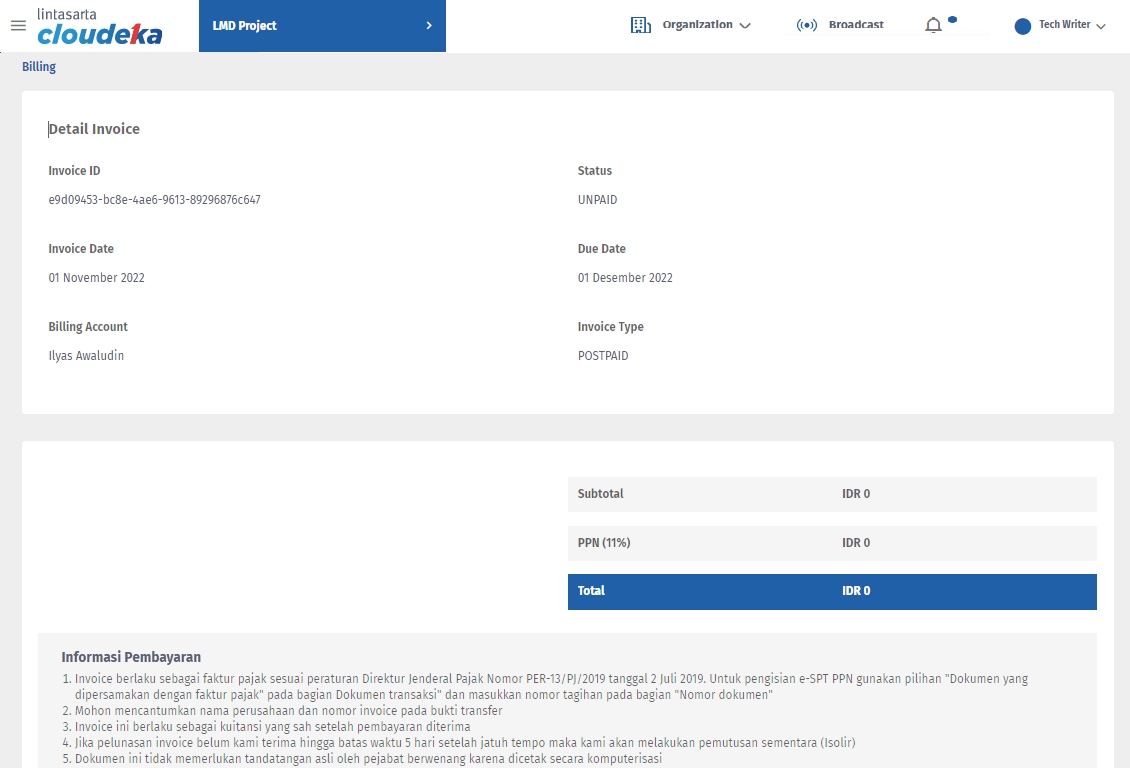Screen dimensions: 1130x768
Task: Click the Informasi Pembayaran heading
Action: (131, 657)
